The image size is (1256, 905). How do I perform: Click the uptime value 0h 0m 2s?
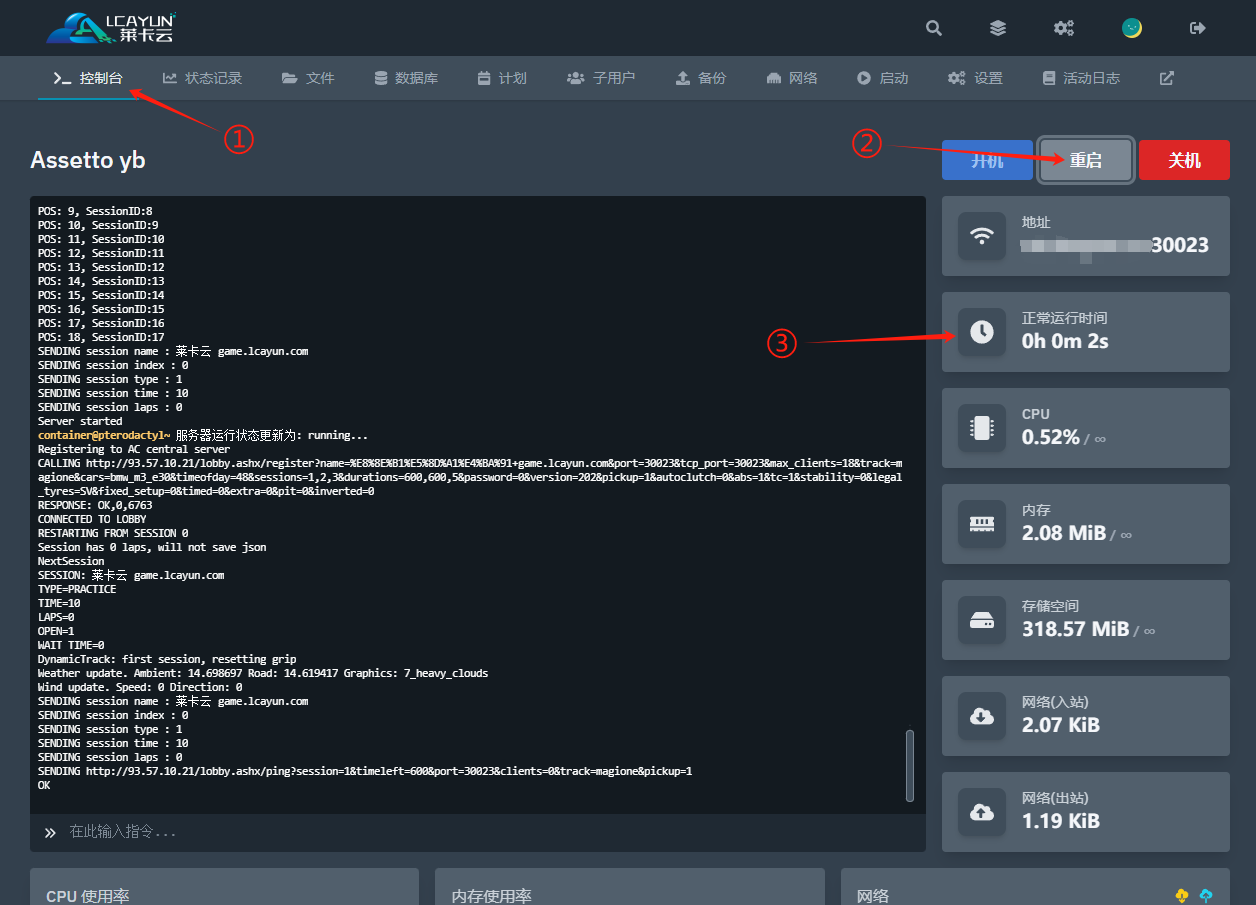(x=1065, y=341)
